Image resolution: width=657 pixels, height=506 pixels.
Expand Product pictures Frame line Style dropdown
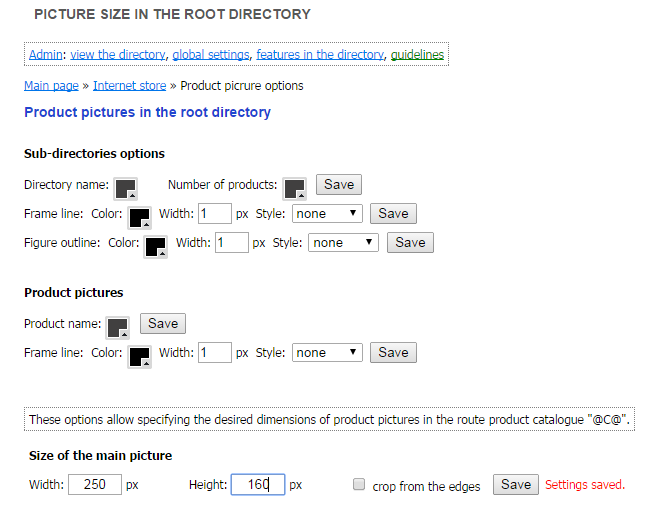coord(327,353)
